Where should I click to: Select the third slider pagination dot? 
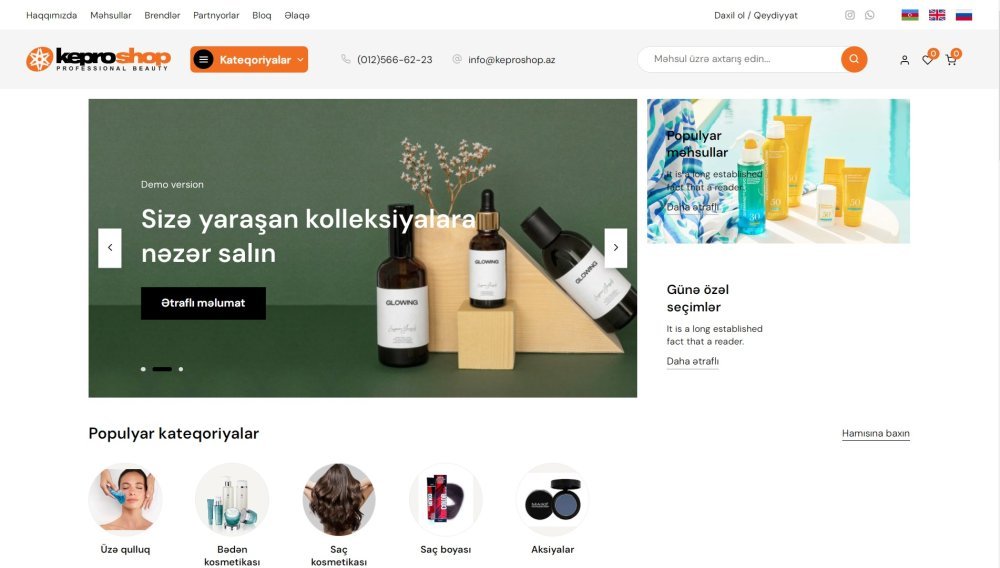[x=181, y=369]
